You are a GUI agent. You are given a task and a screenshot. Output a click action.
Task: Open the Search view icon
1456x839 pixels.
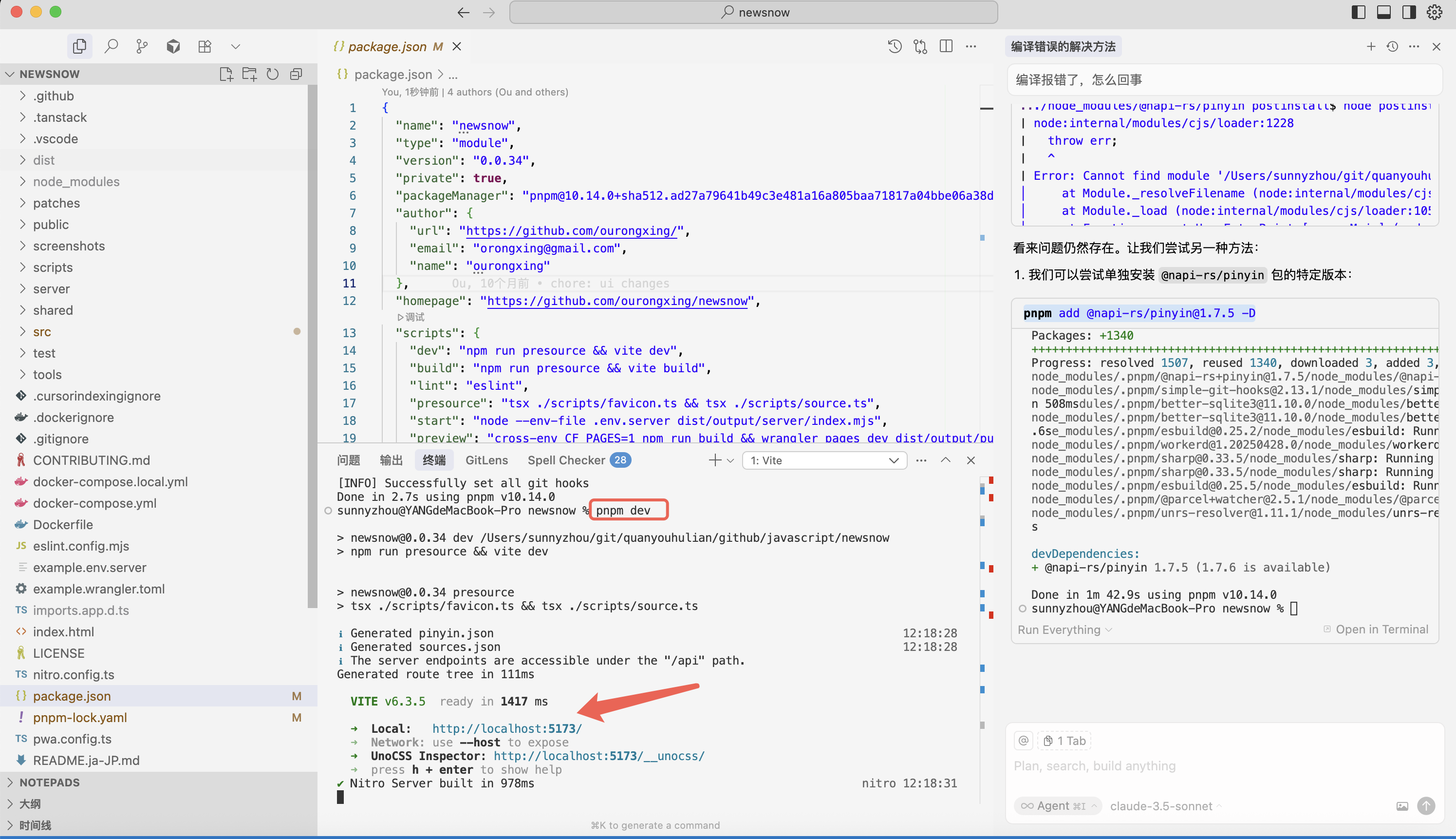tap(111, 46)
